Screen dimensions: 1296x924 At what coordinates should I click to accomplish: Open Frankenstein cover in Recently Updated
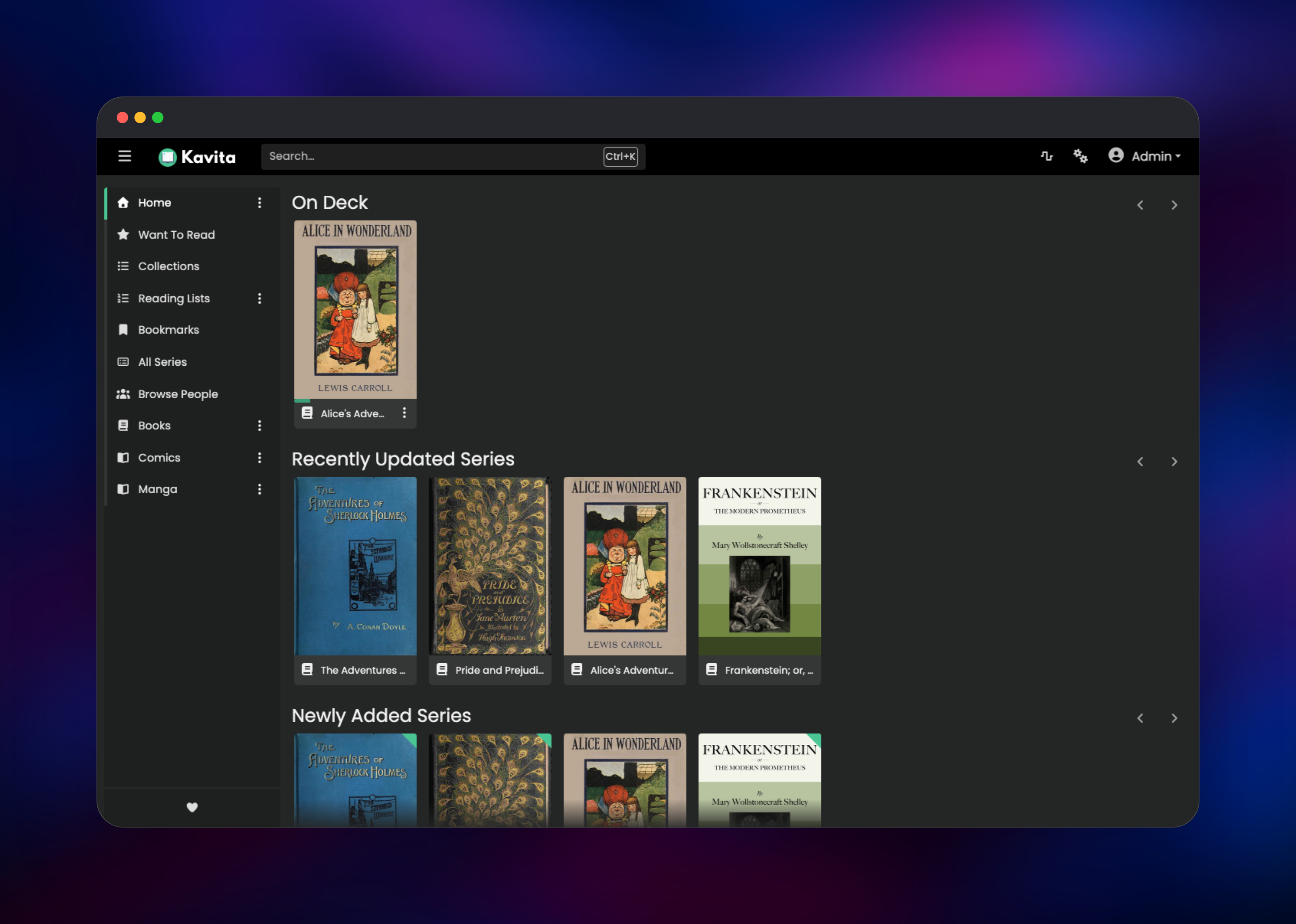pos(759,566)
